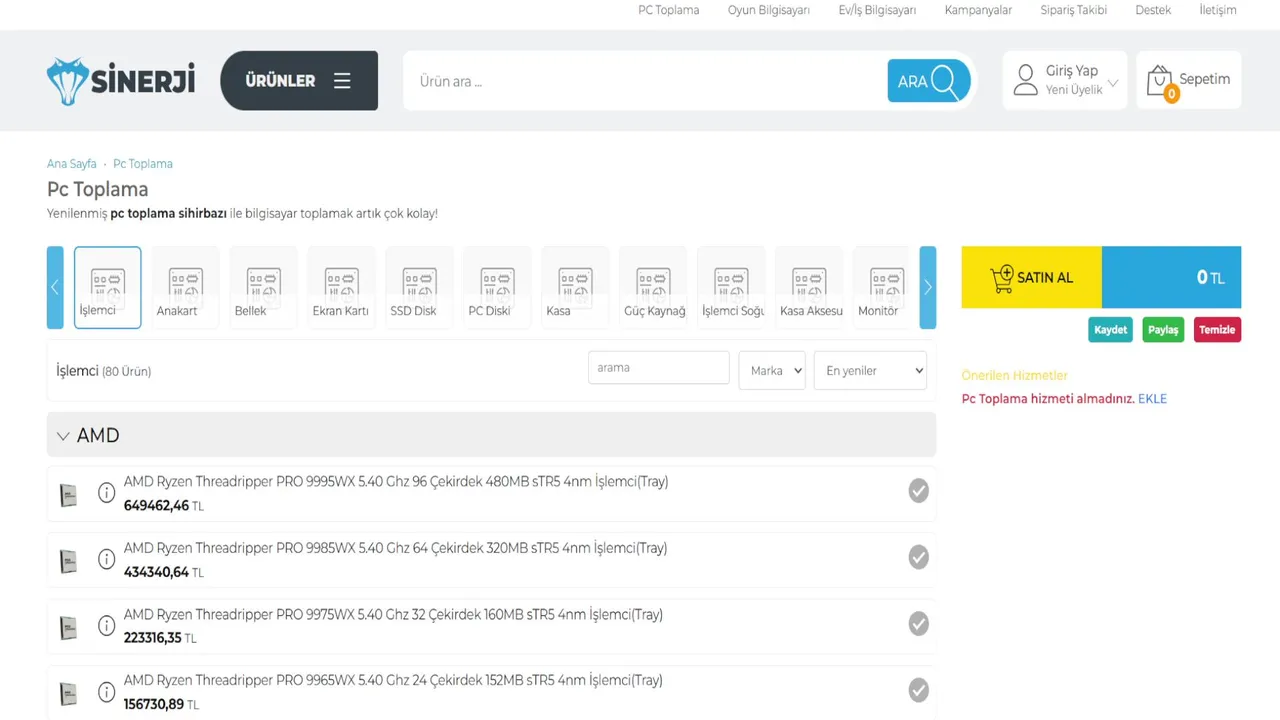The width and height of the screenshot is (1280, 720).
Task: Click the Threadripper PRO 9965WX 24 Çekirdek title
Action: click(393, 681)
